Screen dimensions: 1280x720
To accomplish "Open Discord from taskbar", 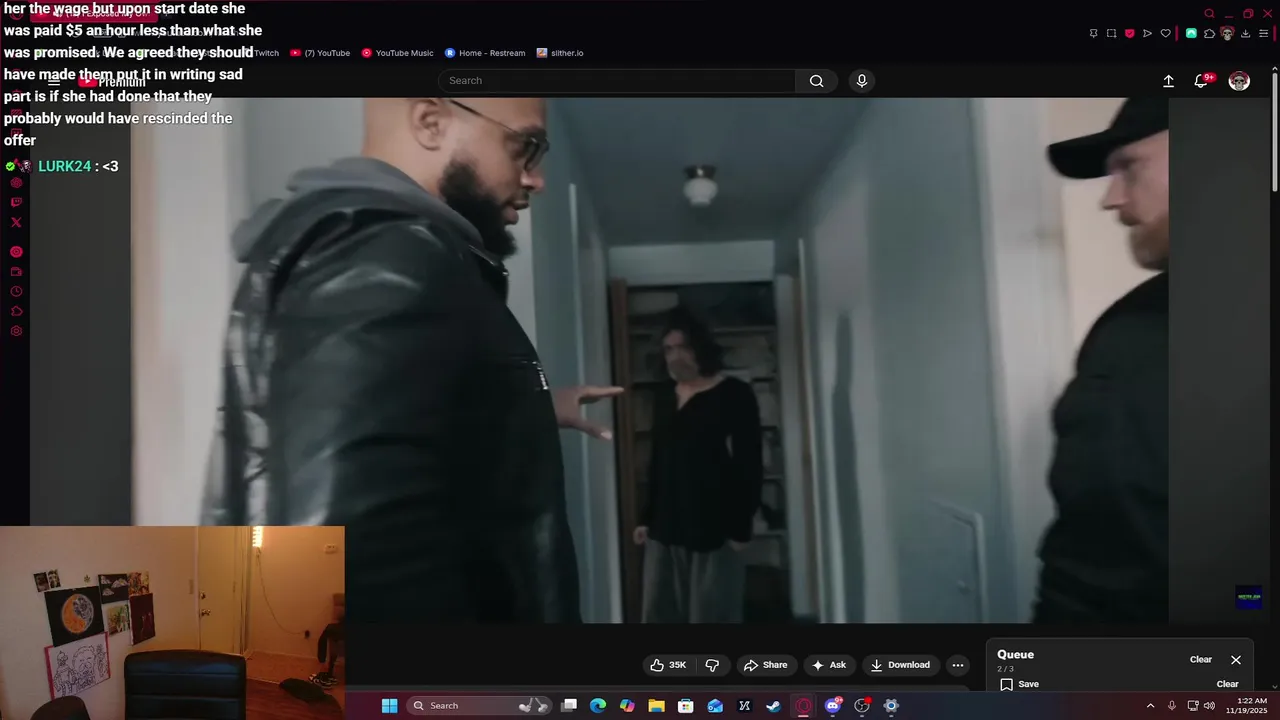I will pos(833,706).
